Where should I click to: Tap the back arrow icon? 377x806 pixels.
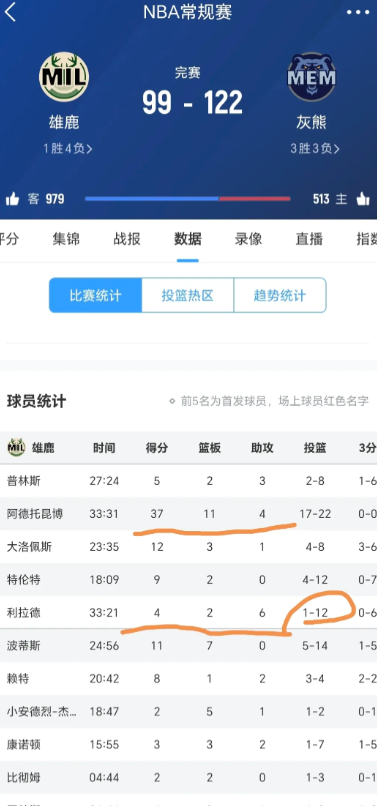(x=10, y=12)
